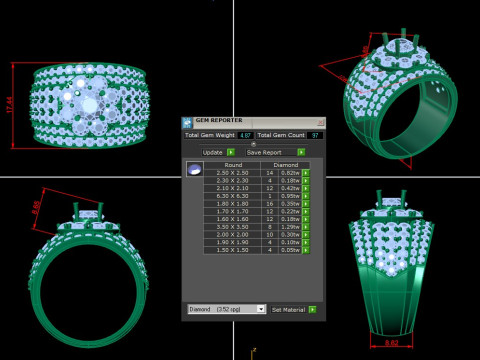Click the Gem Reporter title bar logo icon
Screen dimensions: 480x360
point(188,122)
